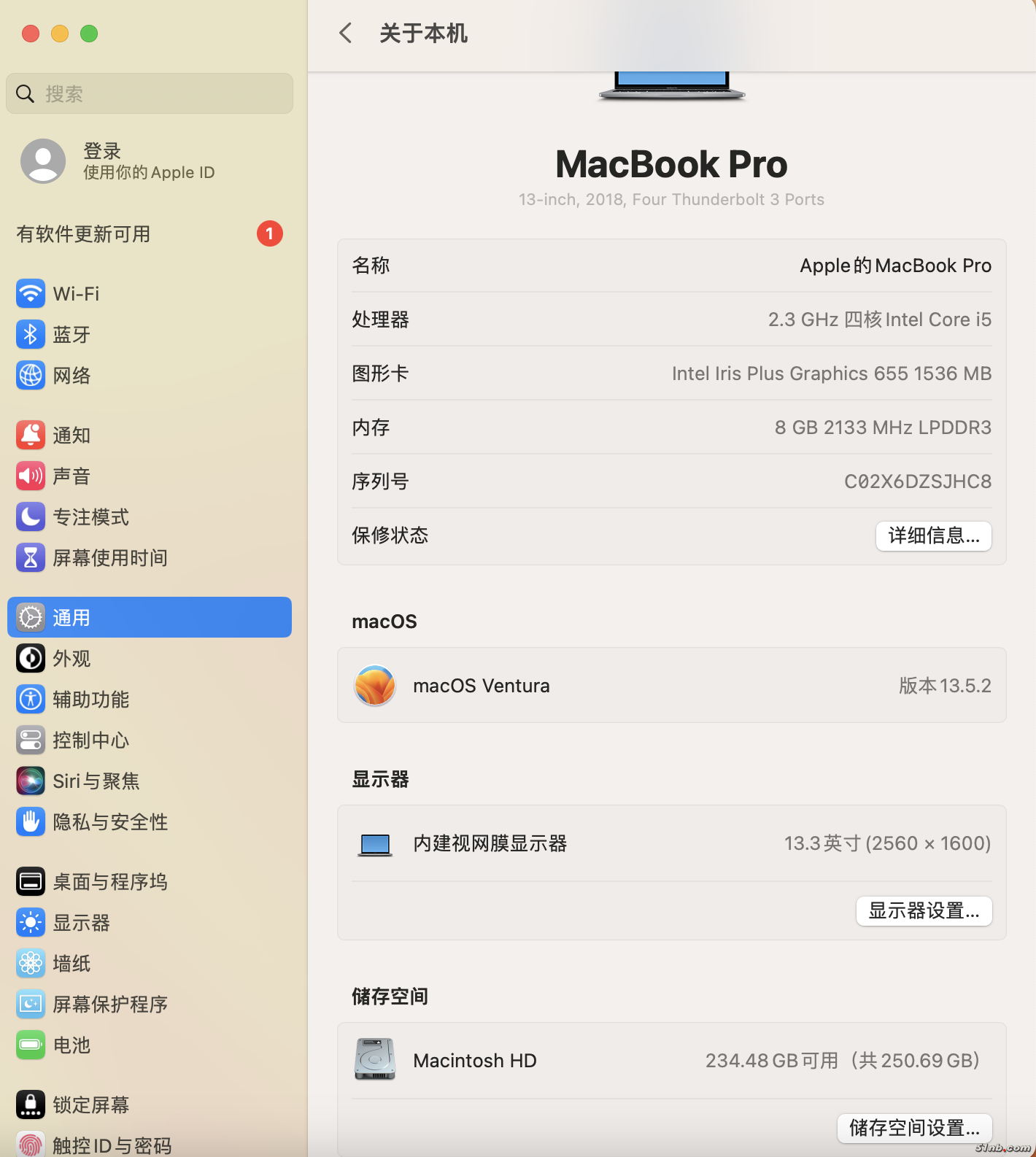Open 网络 settings label

point(71,376)
